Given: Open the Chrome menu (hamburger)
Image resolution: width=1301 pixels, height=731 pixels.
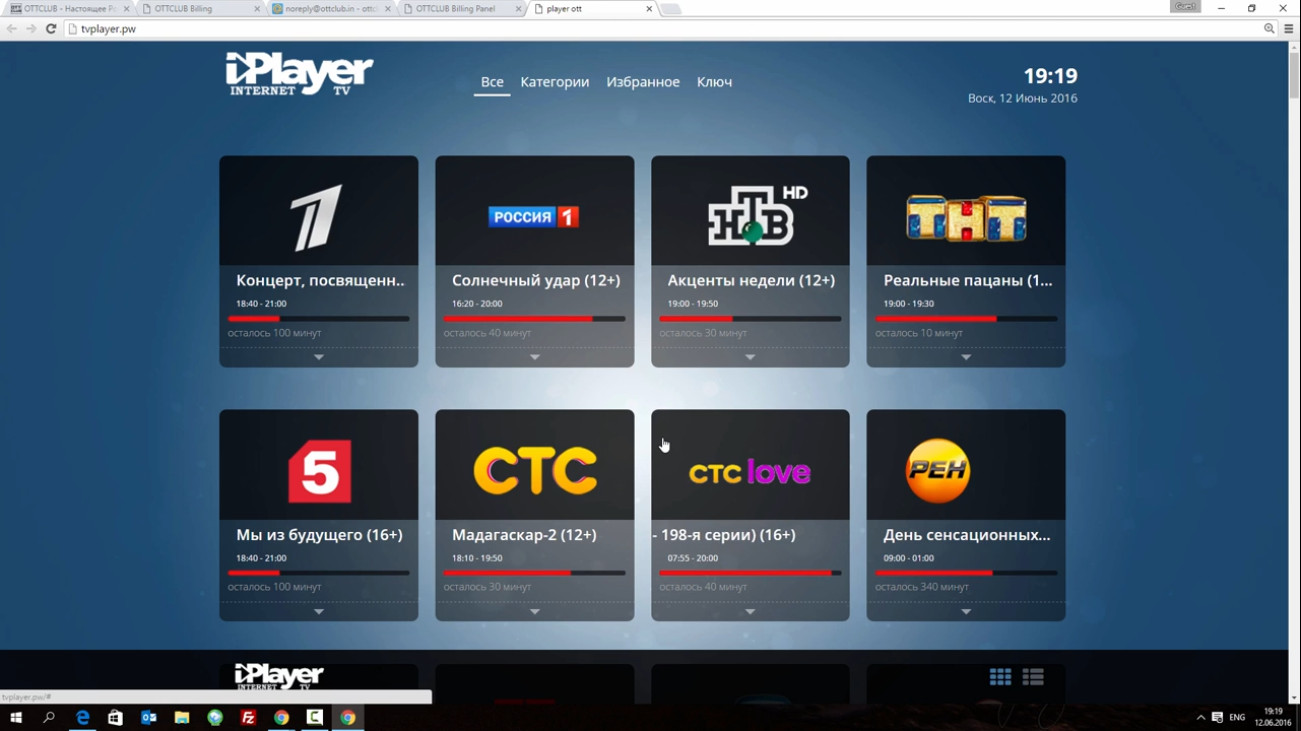Looking at the screenshot, I should pos(1288,29).
